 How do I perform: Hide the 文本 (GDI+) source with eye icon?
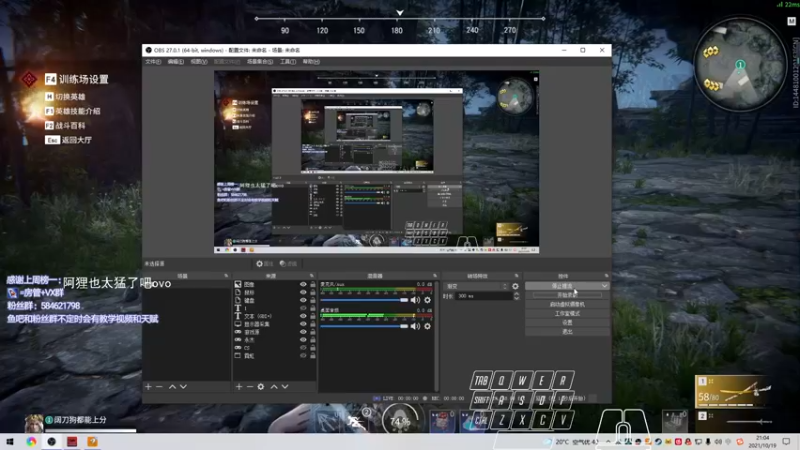[x=303, y=316]
